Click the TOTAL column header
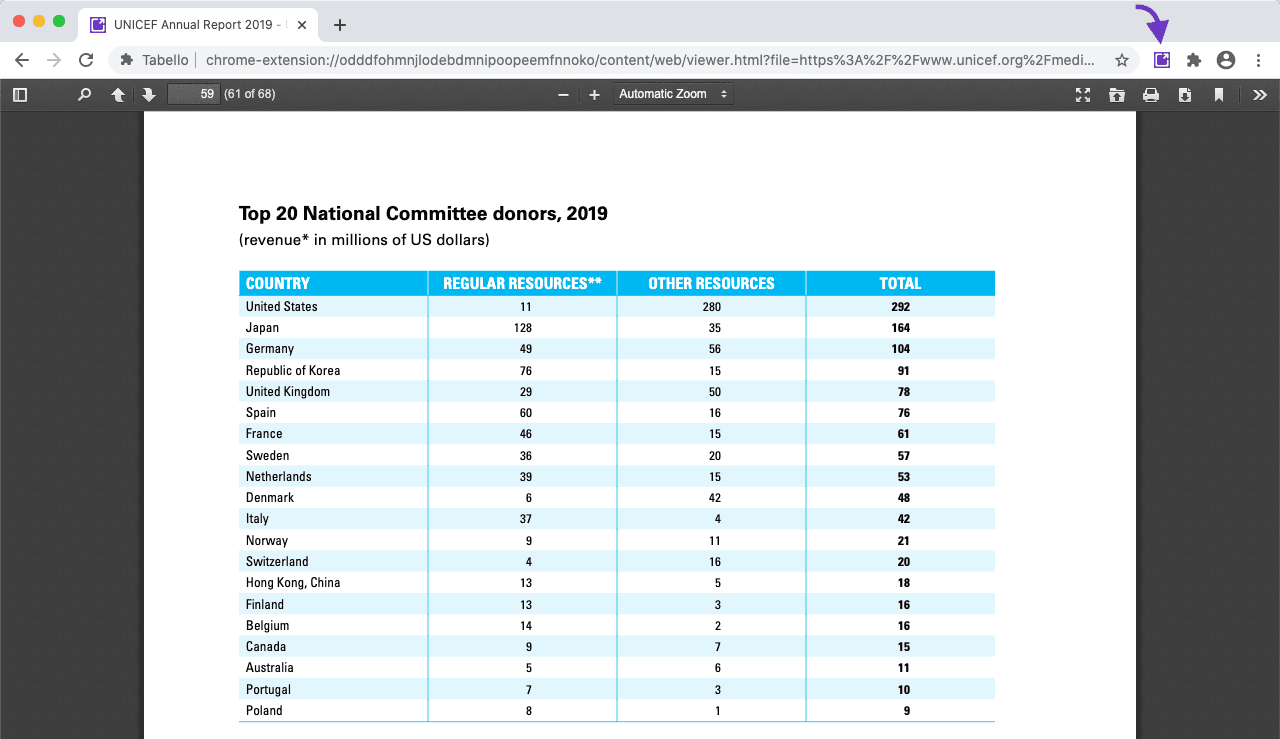 click(x=900, y=283)
